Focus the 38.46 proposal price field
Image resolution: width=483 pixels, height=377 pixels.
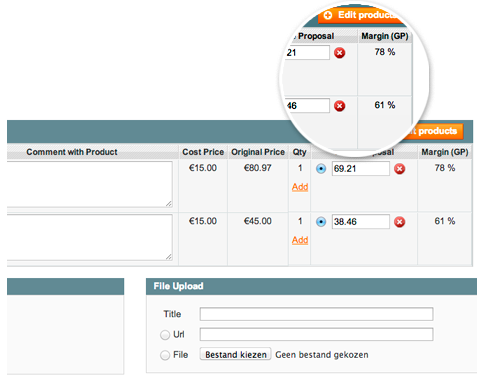tap(360, 222)
